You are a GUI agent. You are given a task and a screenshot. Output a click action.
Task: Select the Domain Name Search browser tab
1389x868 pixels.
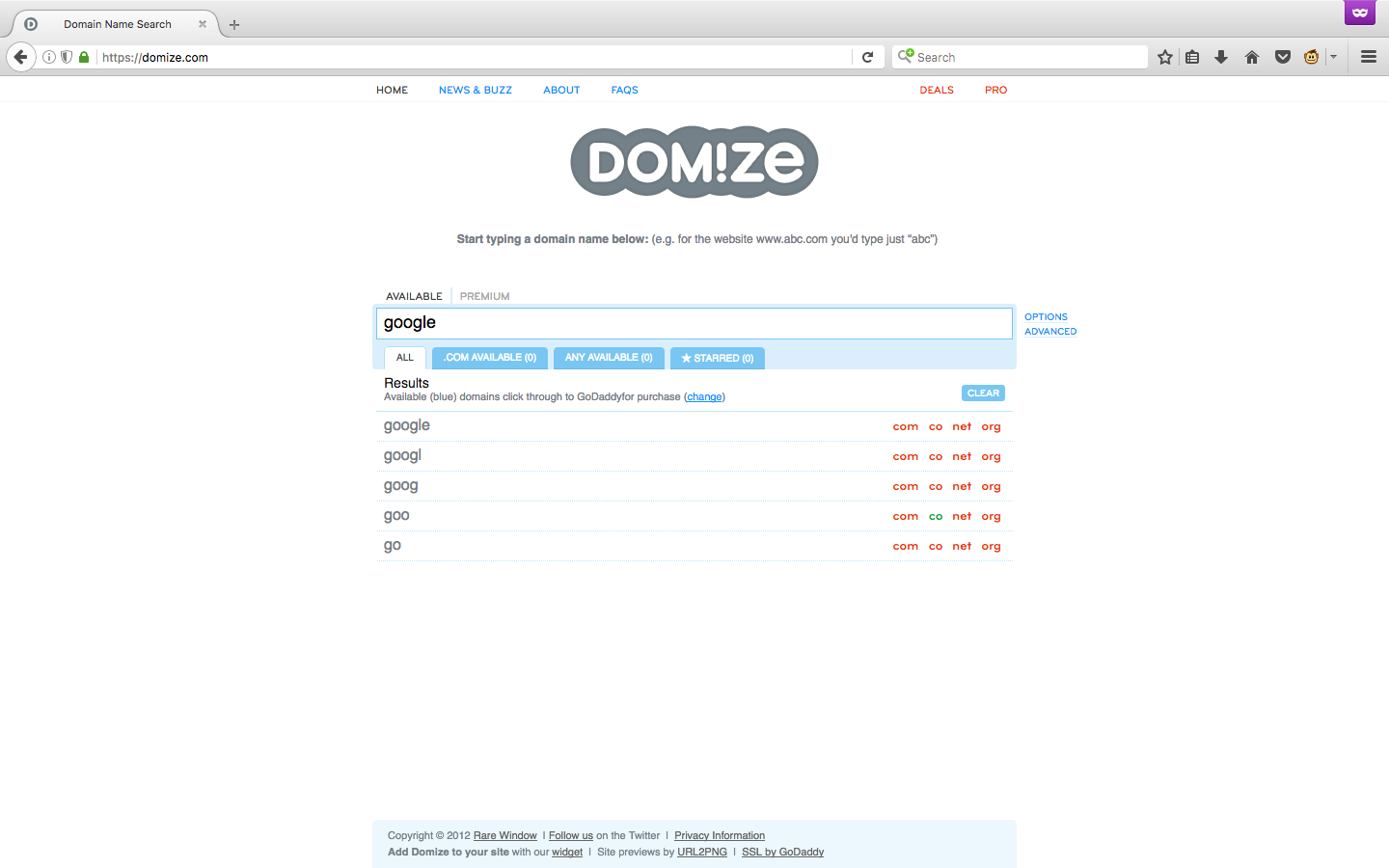click(116, 24)
